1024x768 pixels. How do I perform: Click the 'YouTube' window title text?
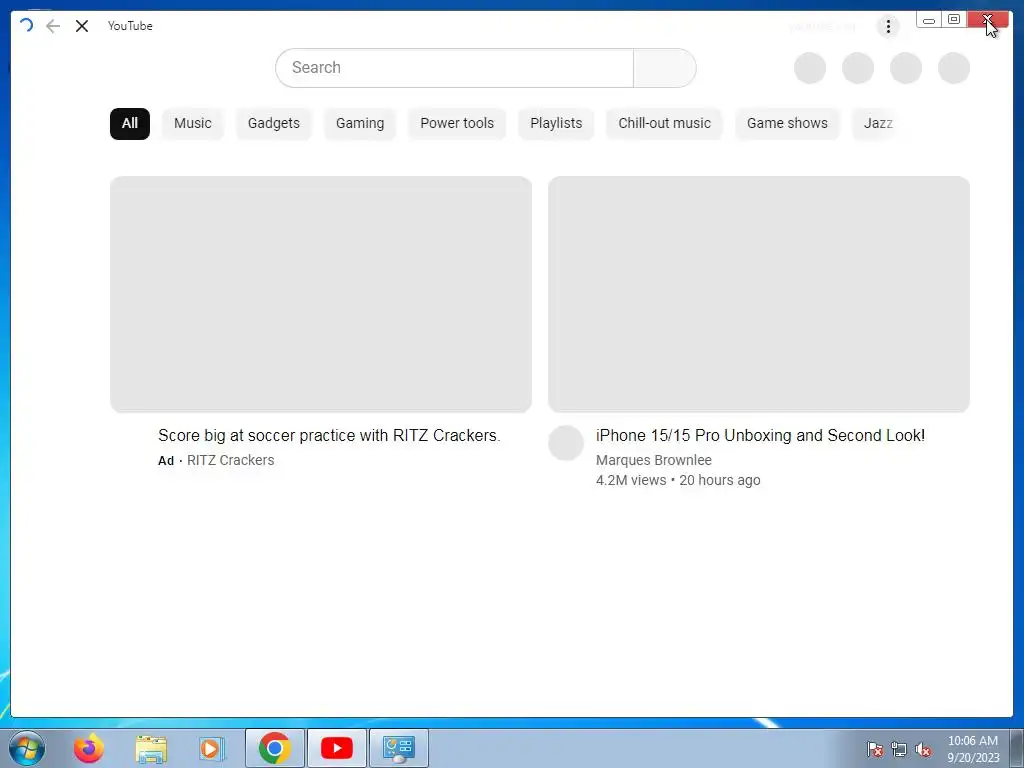coord(130,26)
